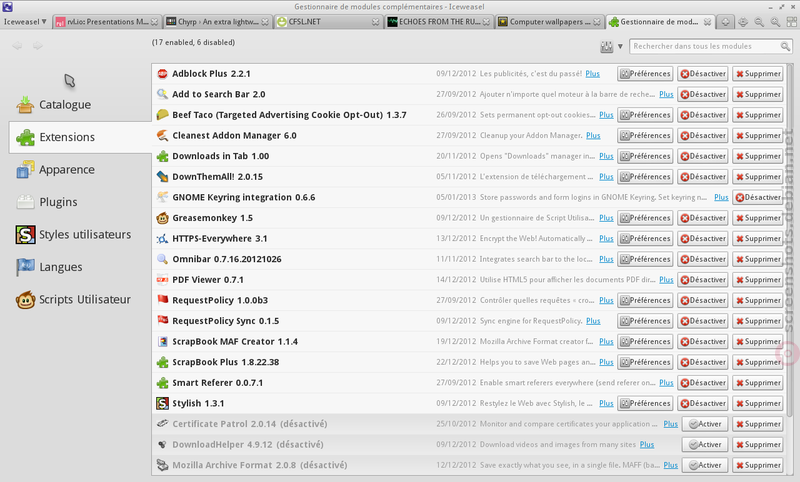This screenshot has height=482, width=800.
Task: Open a new tab with plus icon
Action: [725, 22]
